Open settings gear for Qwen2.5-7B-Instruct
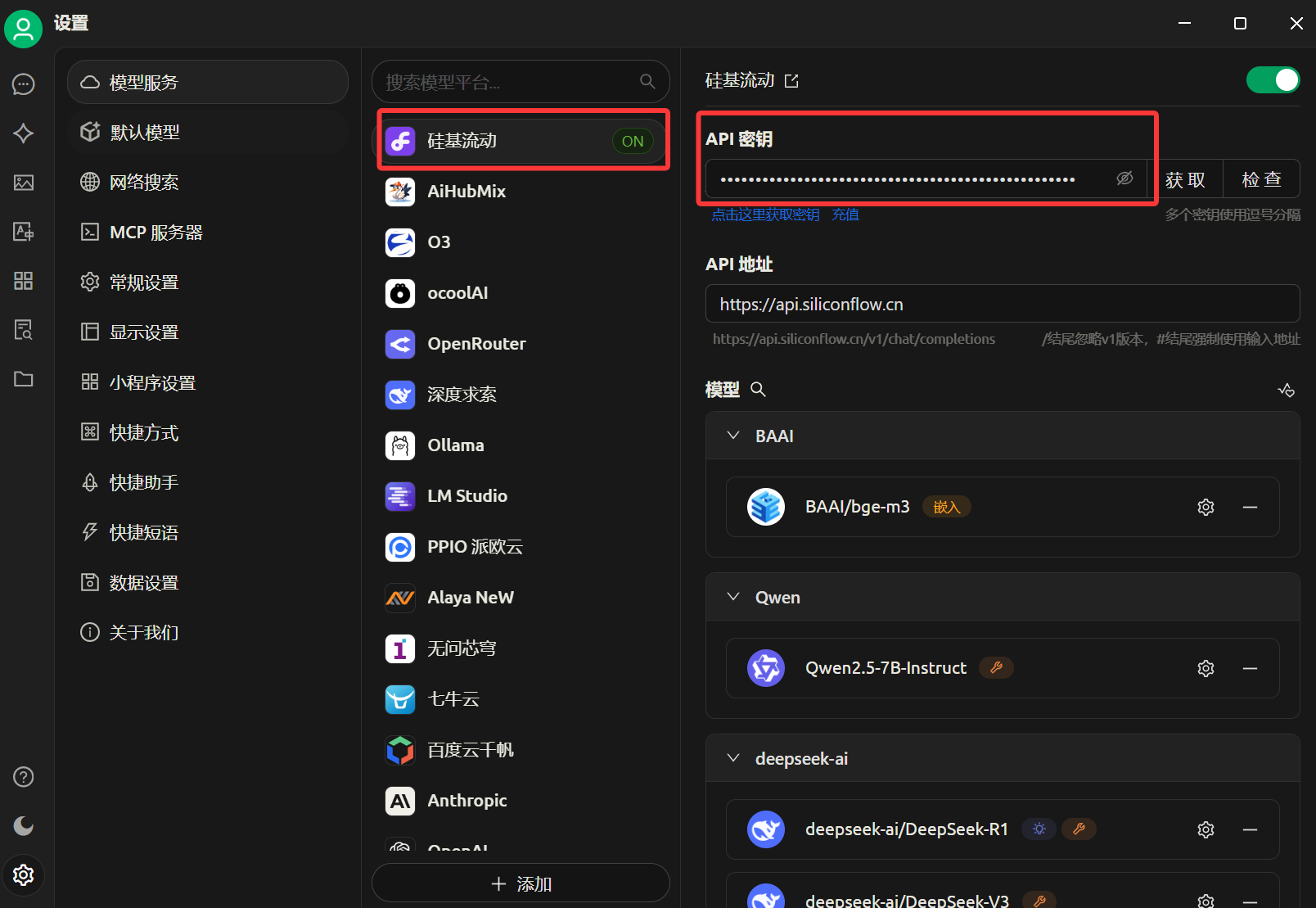 click(x=1206, y=668)
